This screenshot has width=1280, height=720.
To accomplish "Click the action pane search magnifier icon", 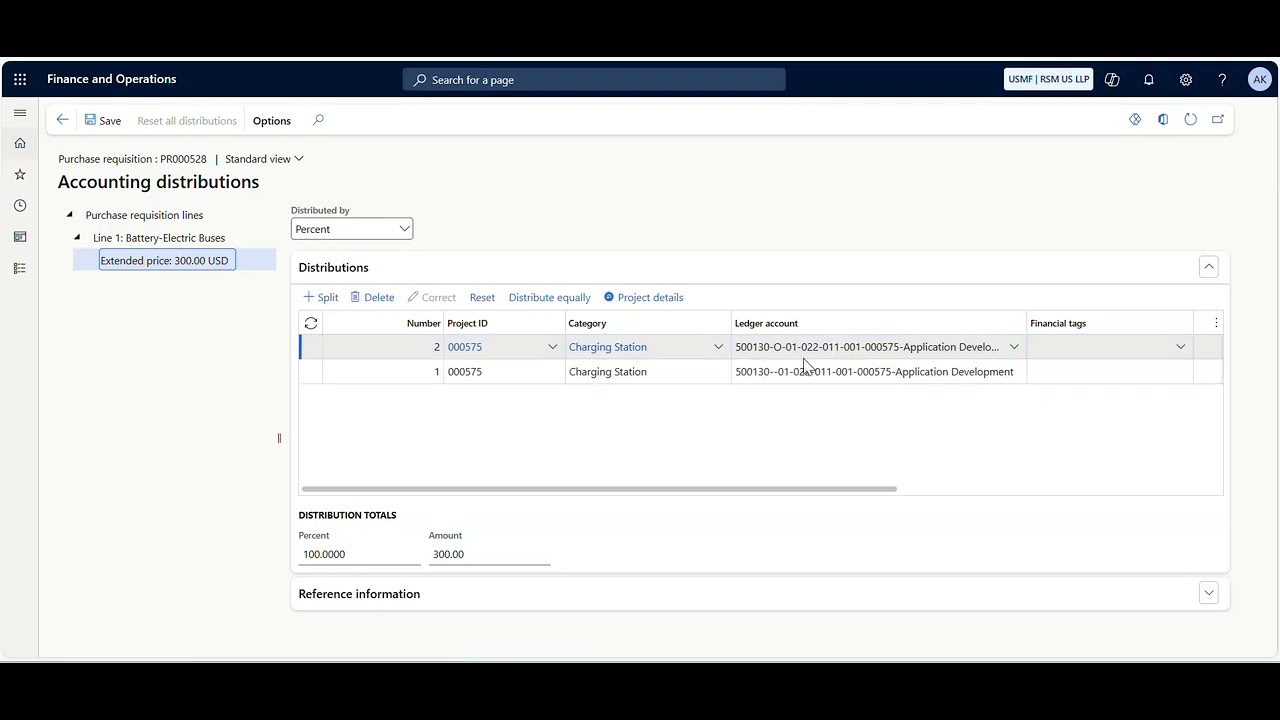I will point(318,120).
